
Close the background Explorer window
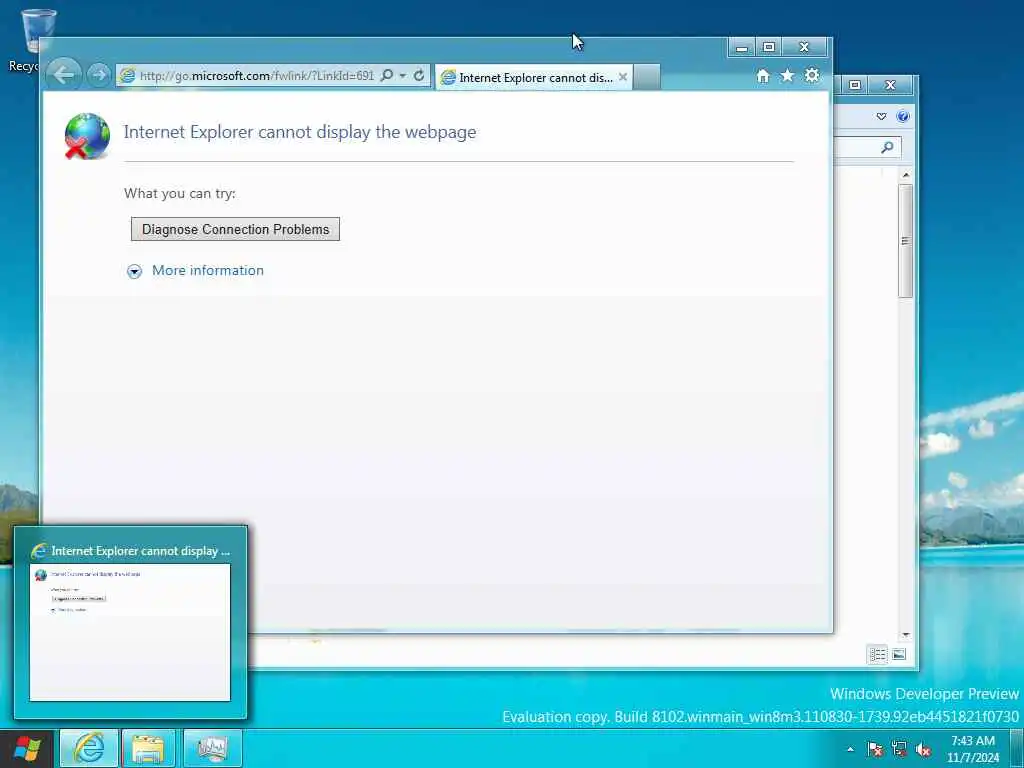click(x=890, y=85)
